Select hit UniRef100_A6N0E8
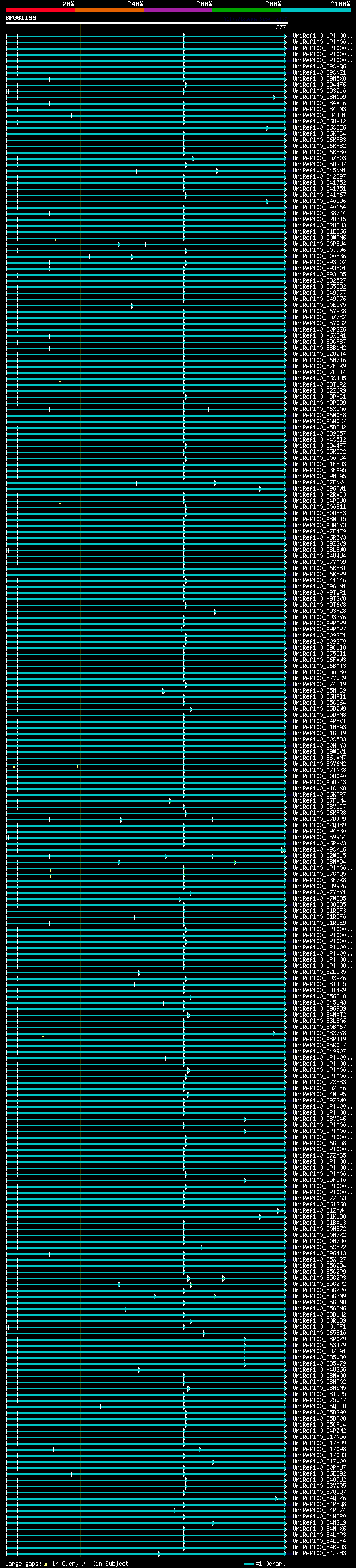The height and width of the screenshot is (1568, 356). (x=319, y=415)
